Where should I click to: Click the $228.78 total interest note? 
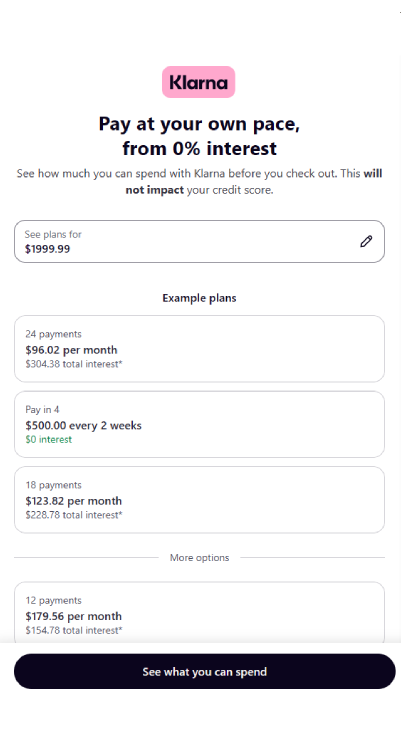[x=74, y=515]
